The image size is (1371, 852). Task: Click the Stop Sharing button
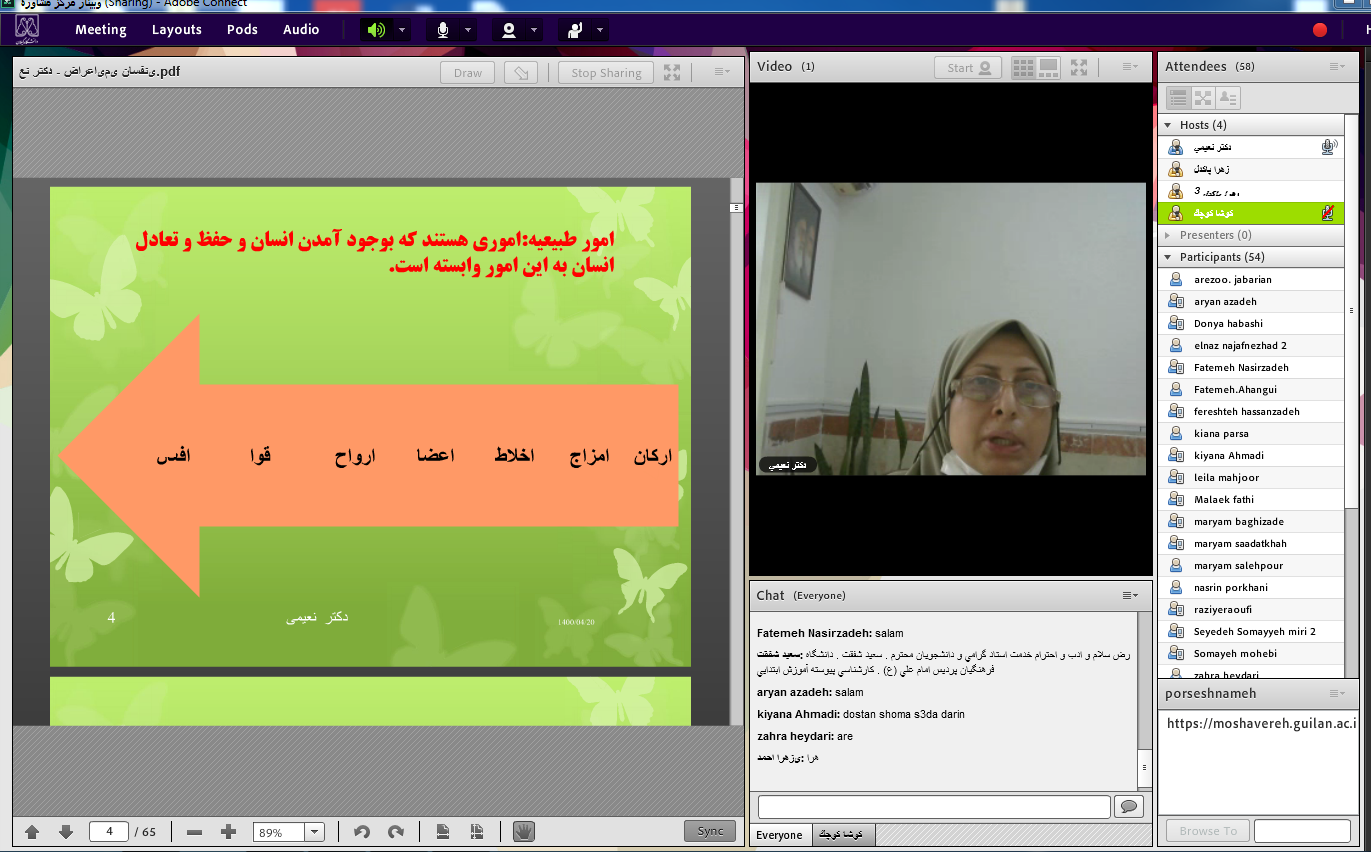pos(606,72)
